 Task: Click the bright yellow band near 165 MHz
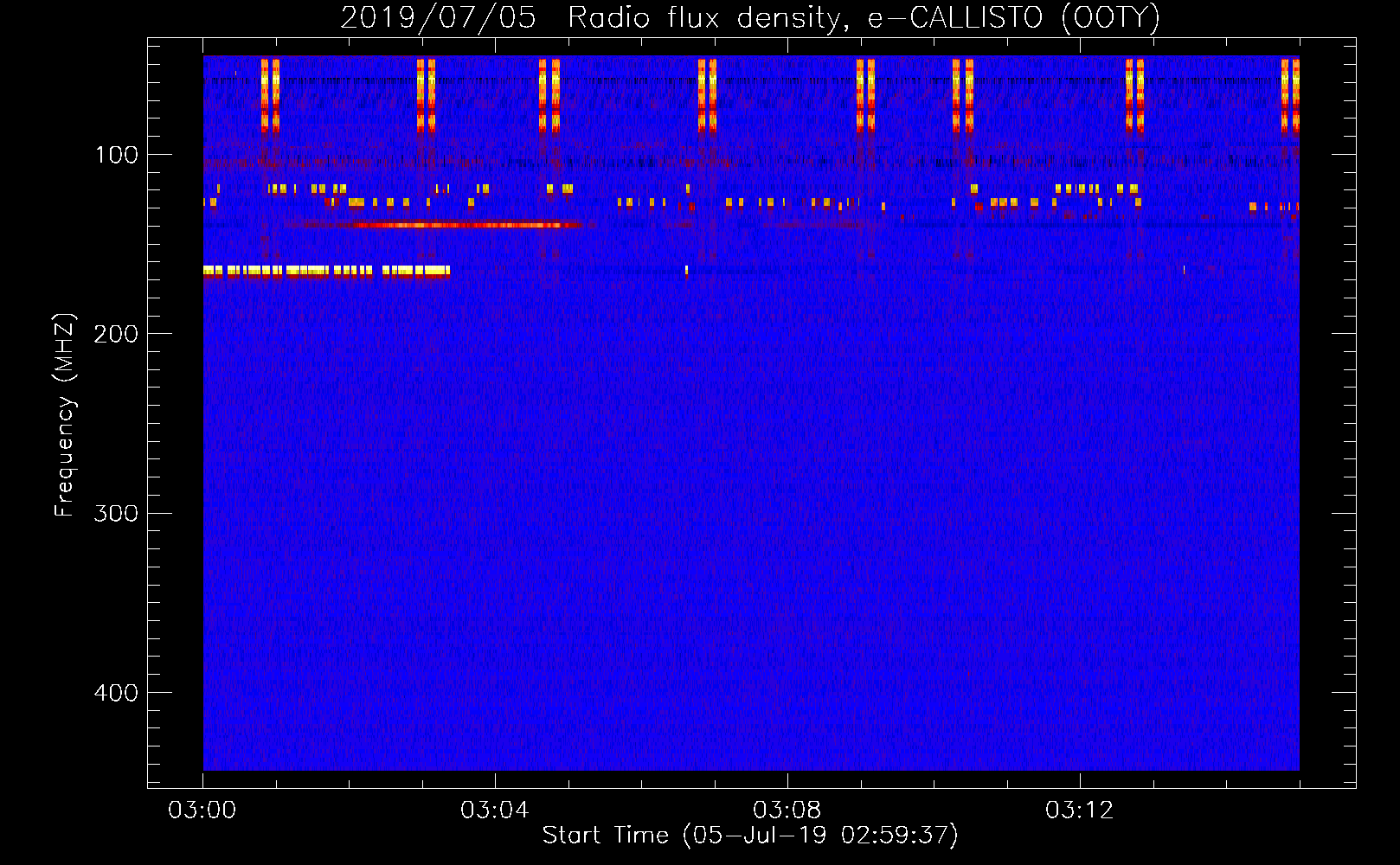point(327,271)
